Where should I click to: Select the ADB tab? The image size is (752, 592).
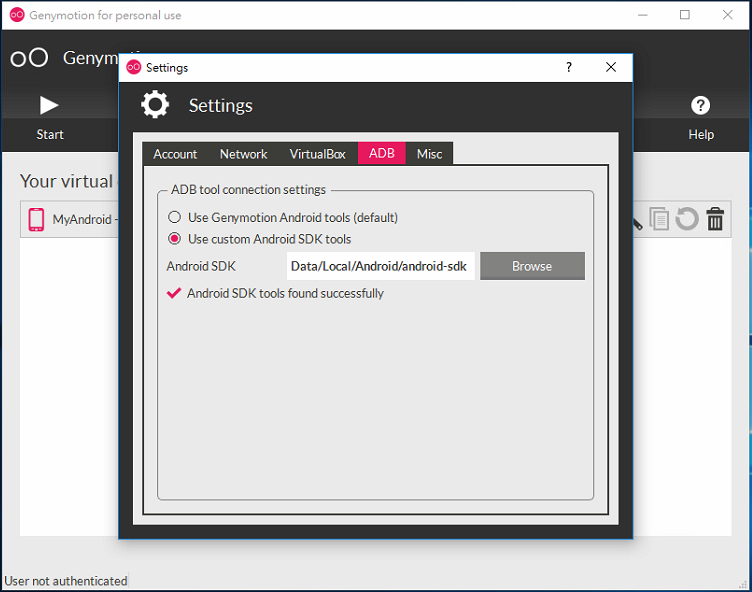point(382,154)
